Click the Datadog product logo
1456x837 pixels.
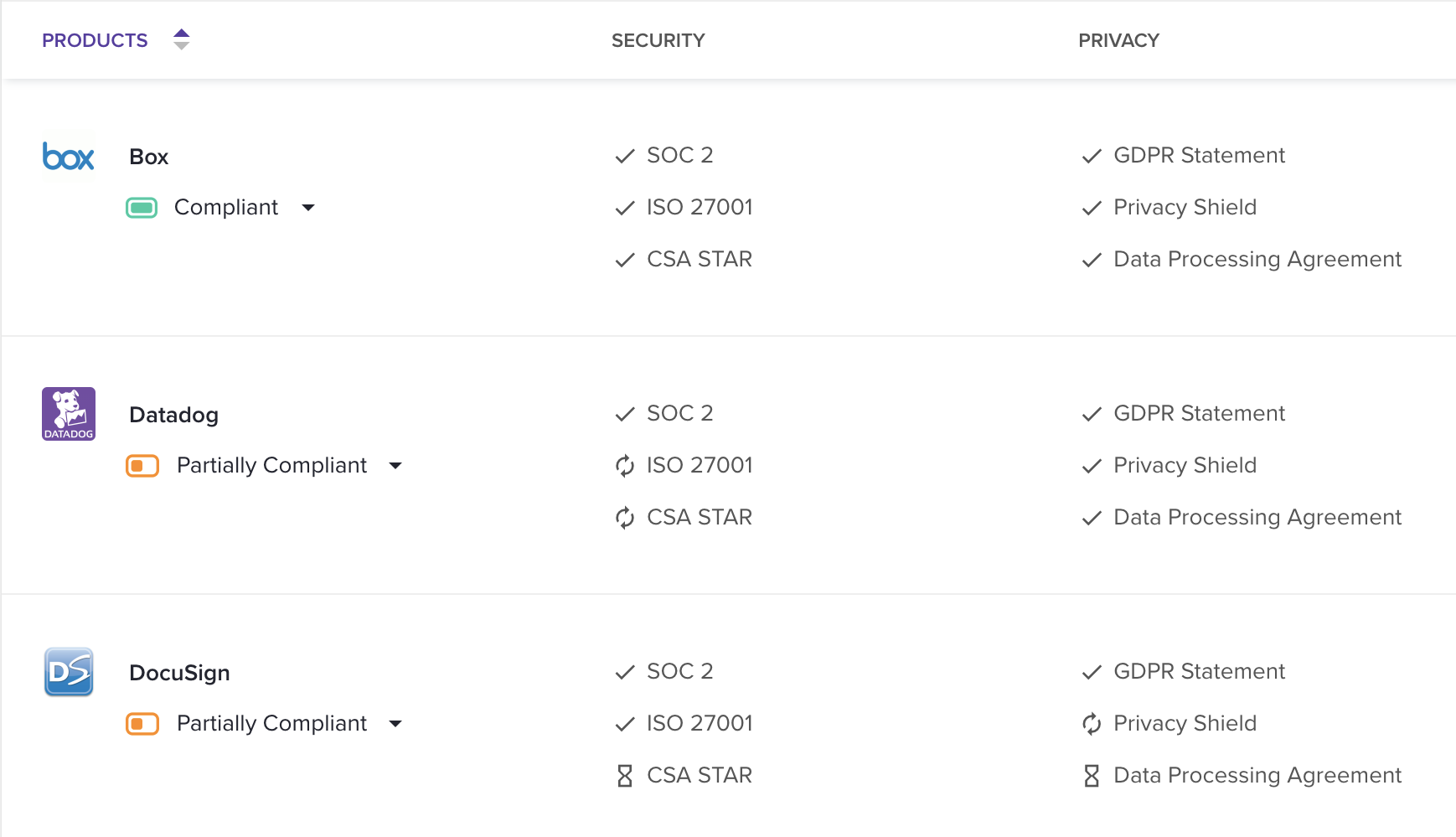pos(68,414)
